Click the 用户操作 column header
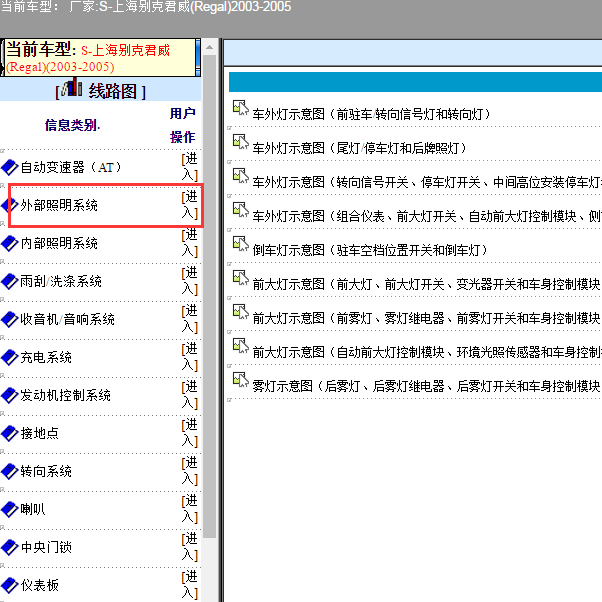 coord(183,125)
